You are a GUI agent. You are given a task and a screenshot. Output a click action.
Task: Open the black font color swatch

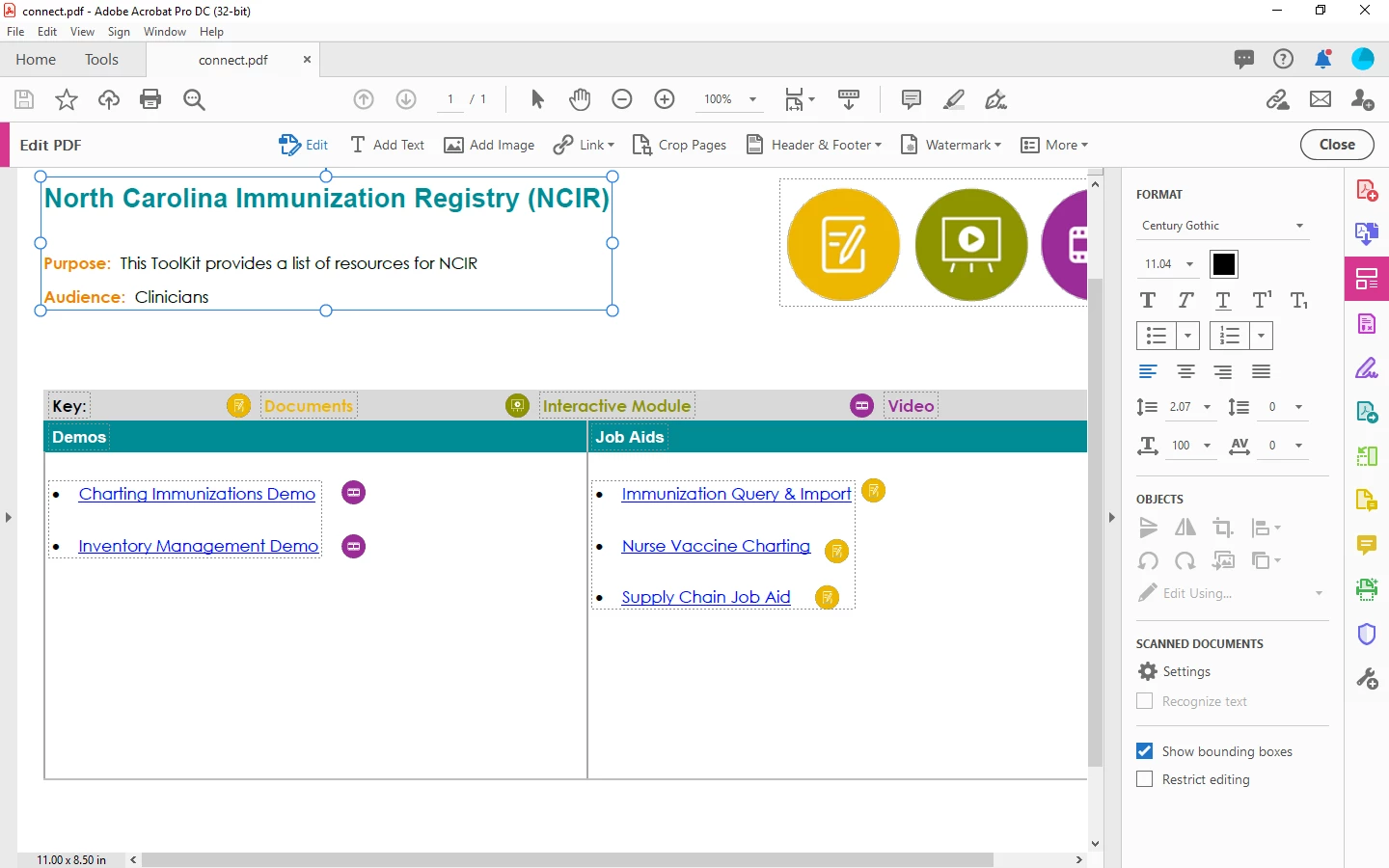1224,264
